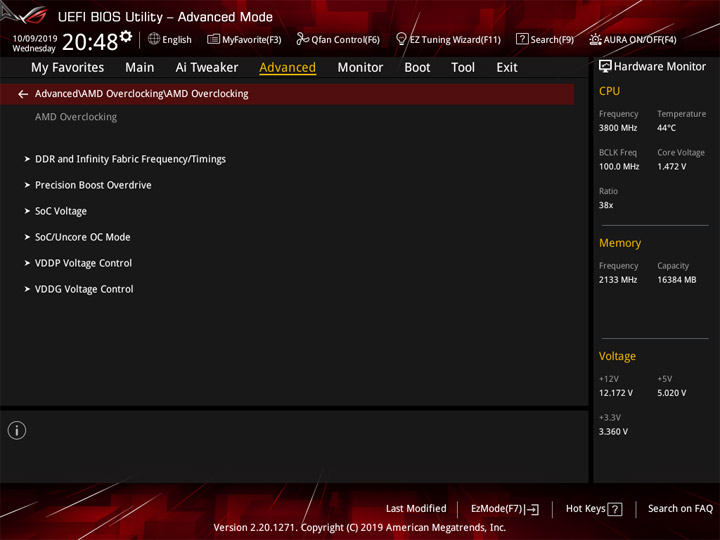Click the back arrow in the breadcrumb bar
Screen dimensions: 720x540
tap(23, 94)
